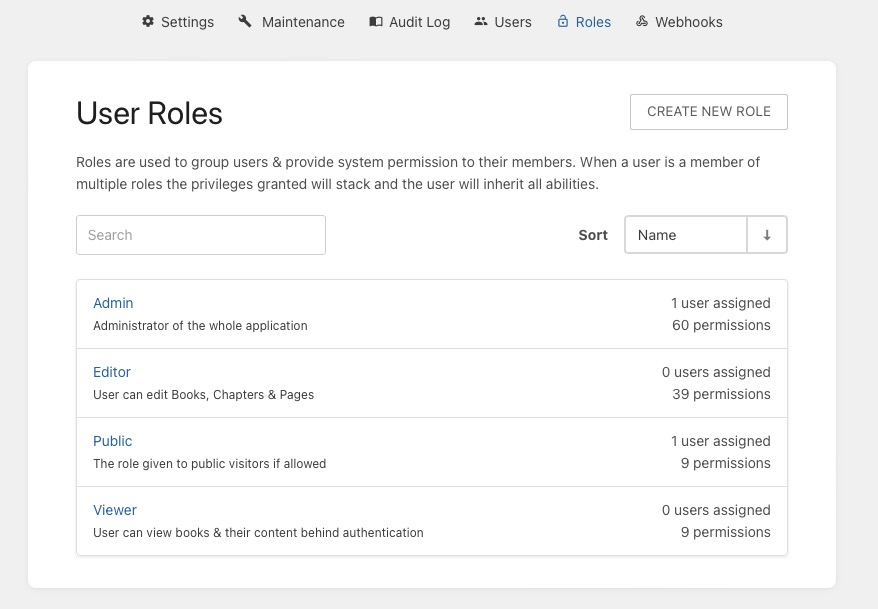The image size is (878, 609).
Task: Open the Viewer role entry
Action: [114, 510]
